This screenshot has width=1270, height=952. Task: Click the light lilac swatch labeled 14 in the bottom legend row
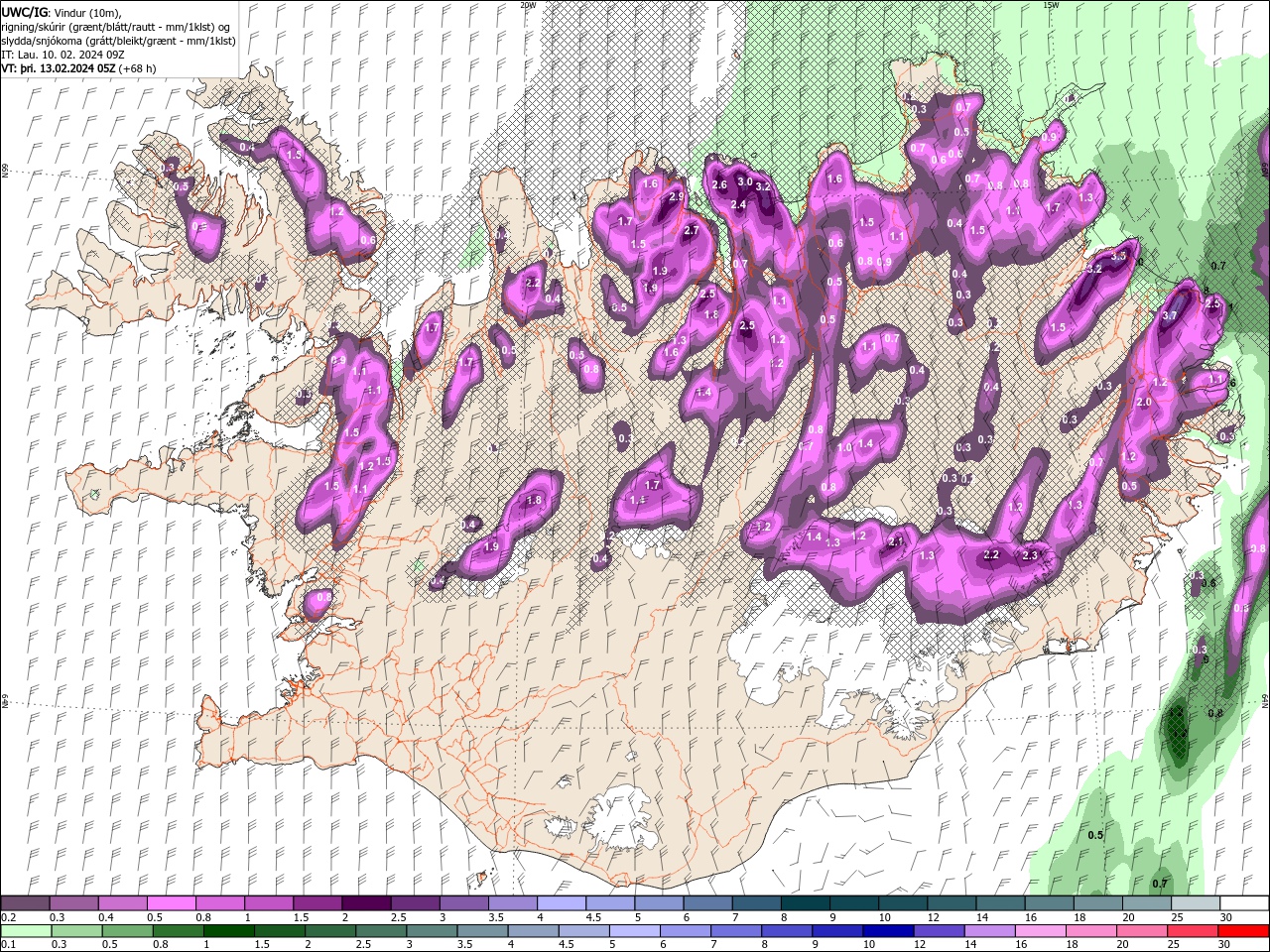(989, 930)
